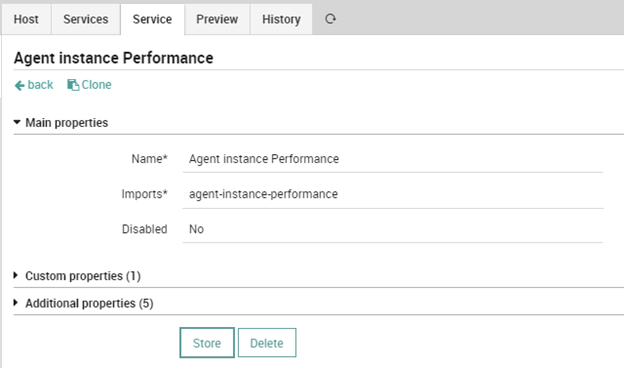Open the Disabled dropdown showing No

pos(393,229)
